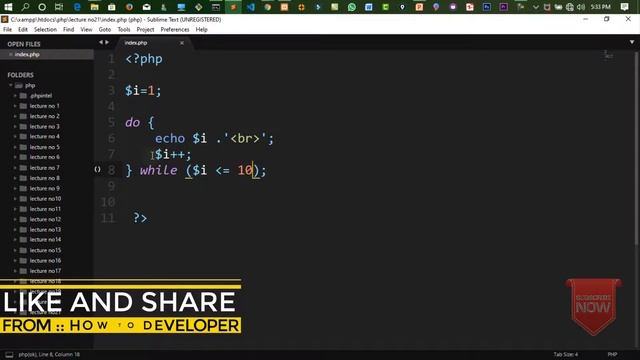Launch Microsoft Edge from taskbar

pos(77,7)
